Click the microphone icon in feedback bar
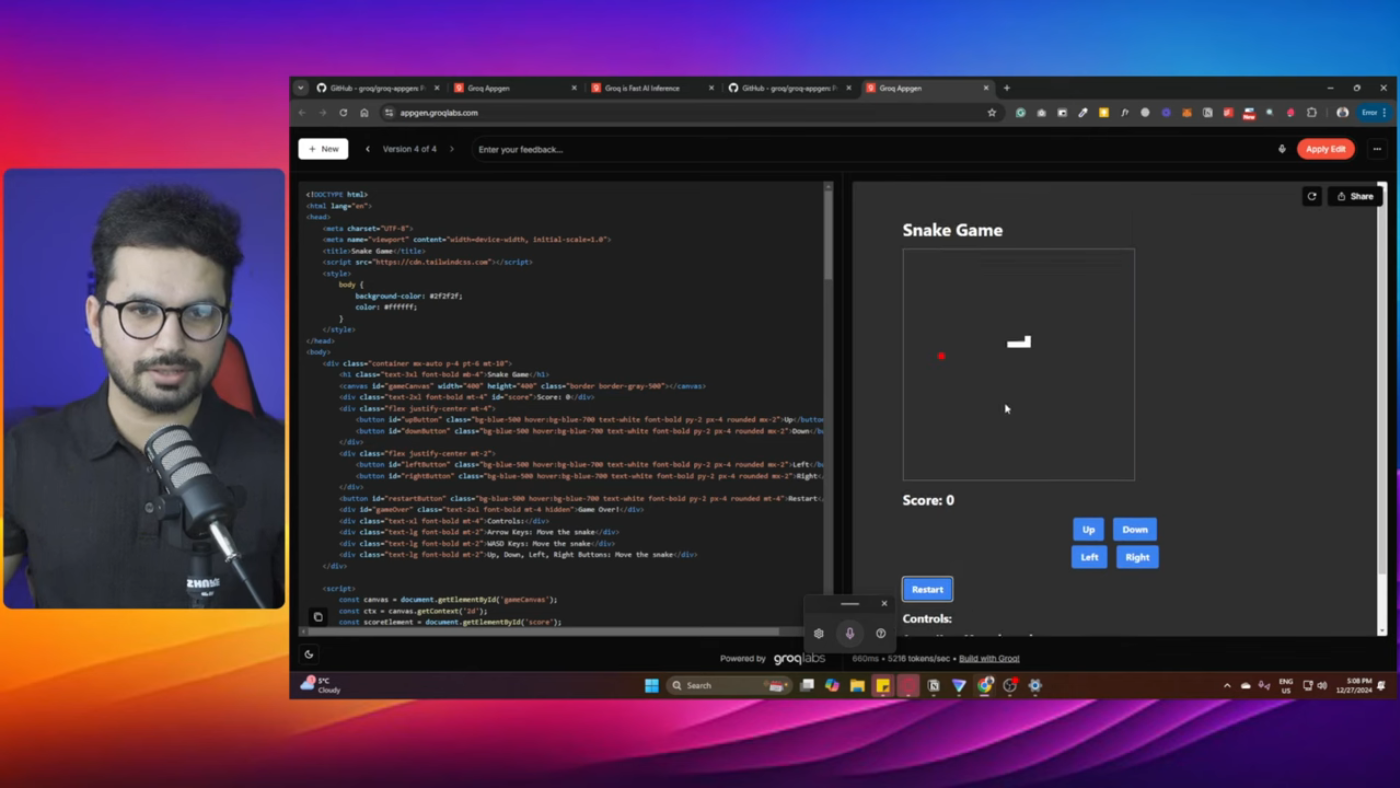 pyautogui.click(x=1282, y=149)
